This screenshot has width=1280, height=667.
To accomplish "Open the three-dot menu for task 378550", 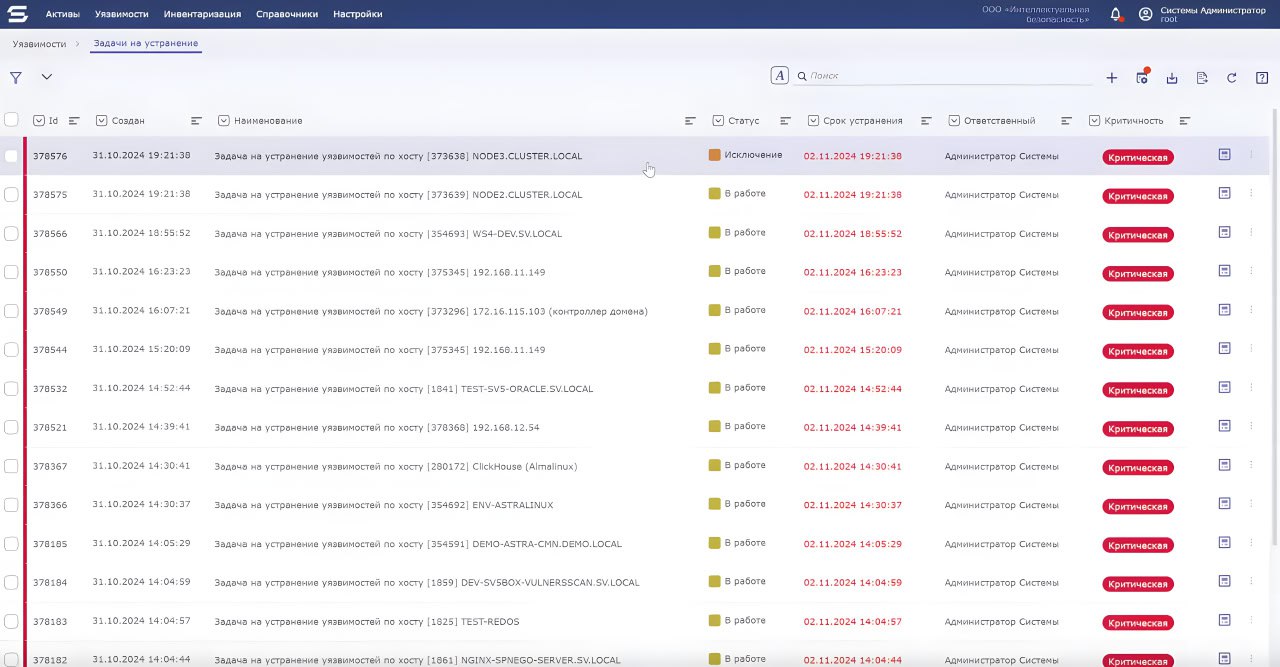I will point(1251,271).
